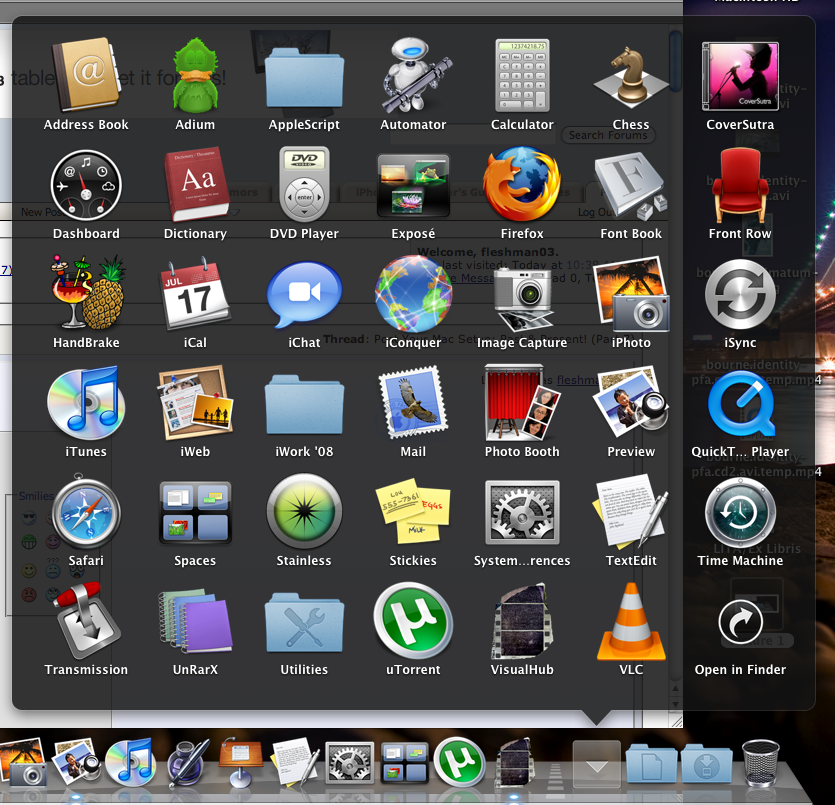Open Preview from the Dock
Viewport: 835px width, 805px height.
[x=77, y=762]
